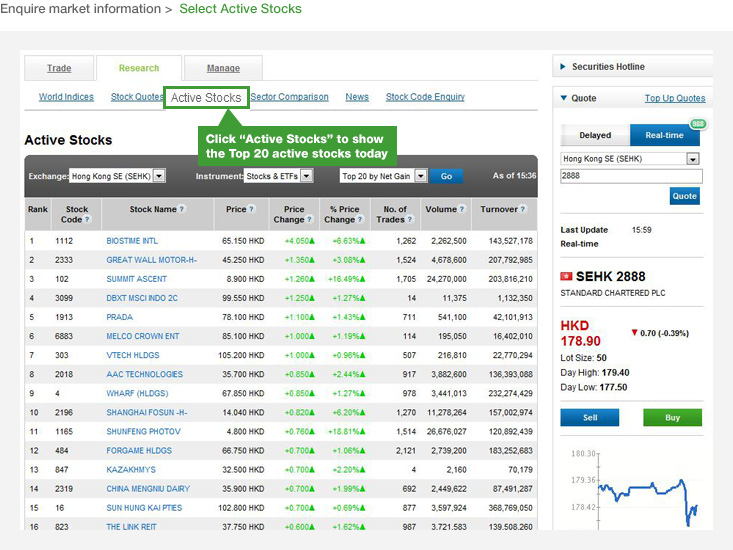Click turnover value 207,792,985

(x=510, y=260)
